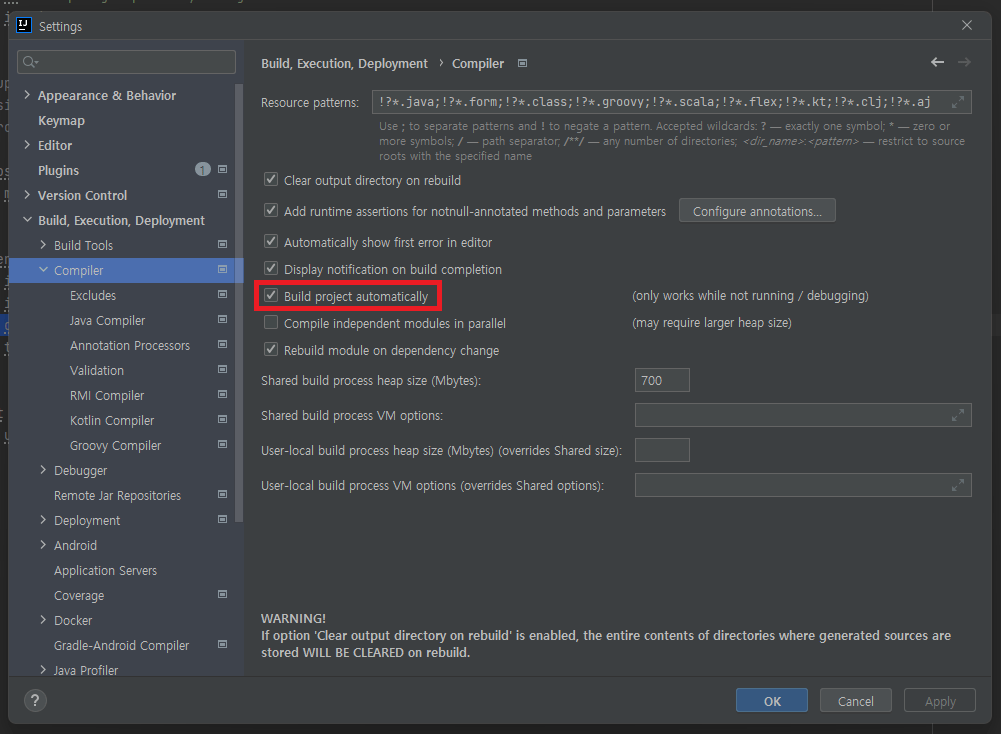Click the back arrow in the breadcrumb bar
The width and height of the screenshot is (1001, 734).
coord(937,62)
